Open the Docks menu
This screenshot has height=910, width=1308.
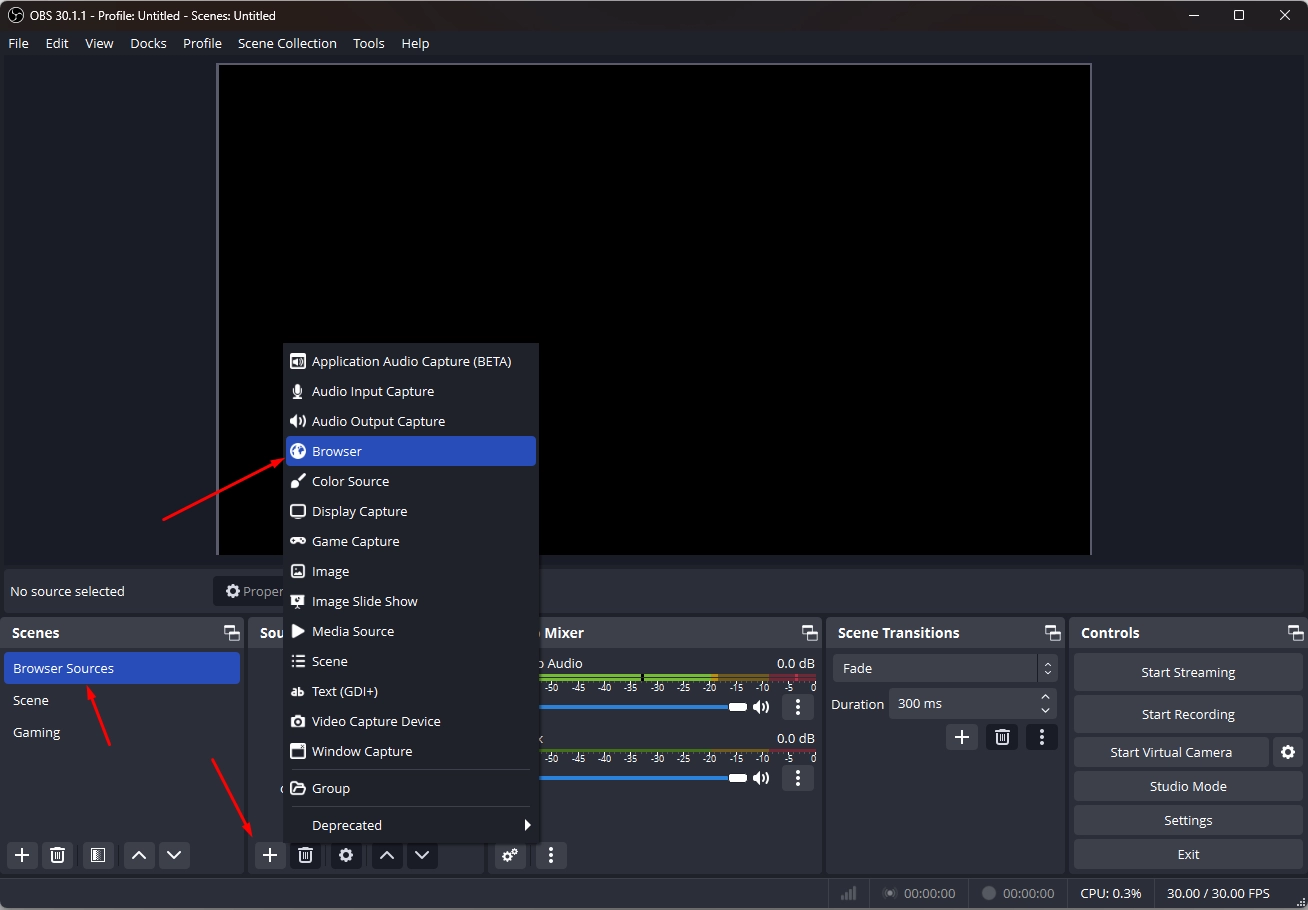pos(148,43)
